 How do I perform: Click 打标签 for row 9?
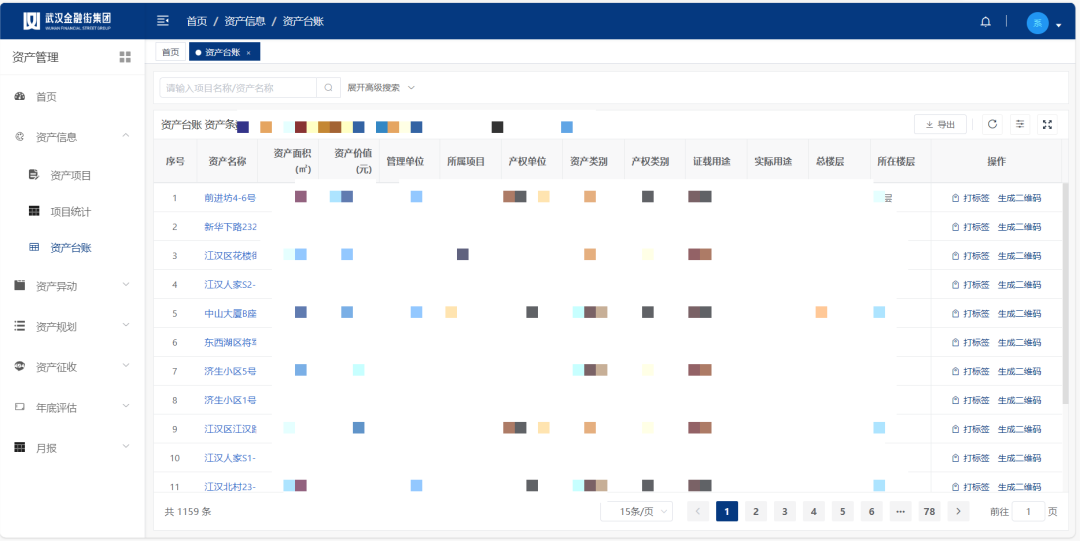(x=970, y=429)
